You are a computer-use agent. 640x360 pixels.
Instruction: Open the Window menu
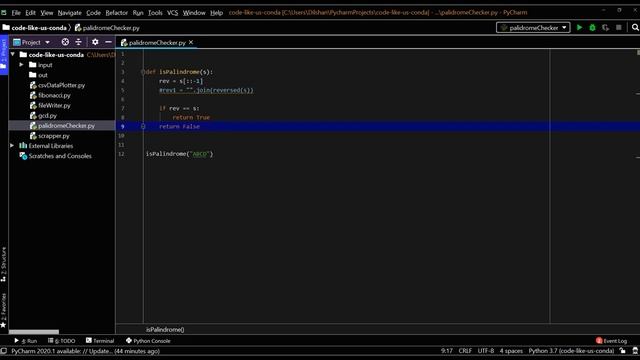coord(194,13)
